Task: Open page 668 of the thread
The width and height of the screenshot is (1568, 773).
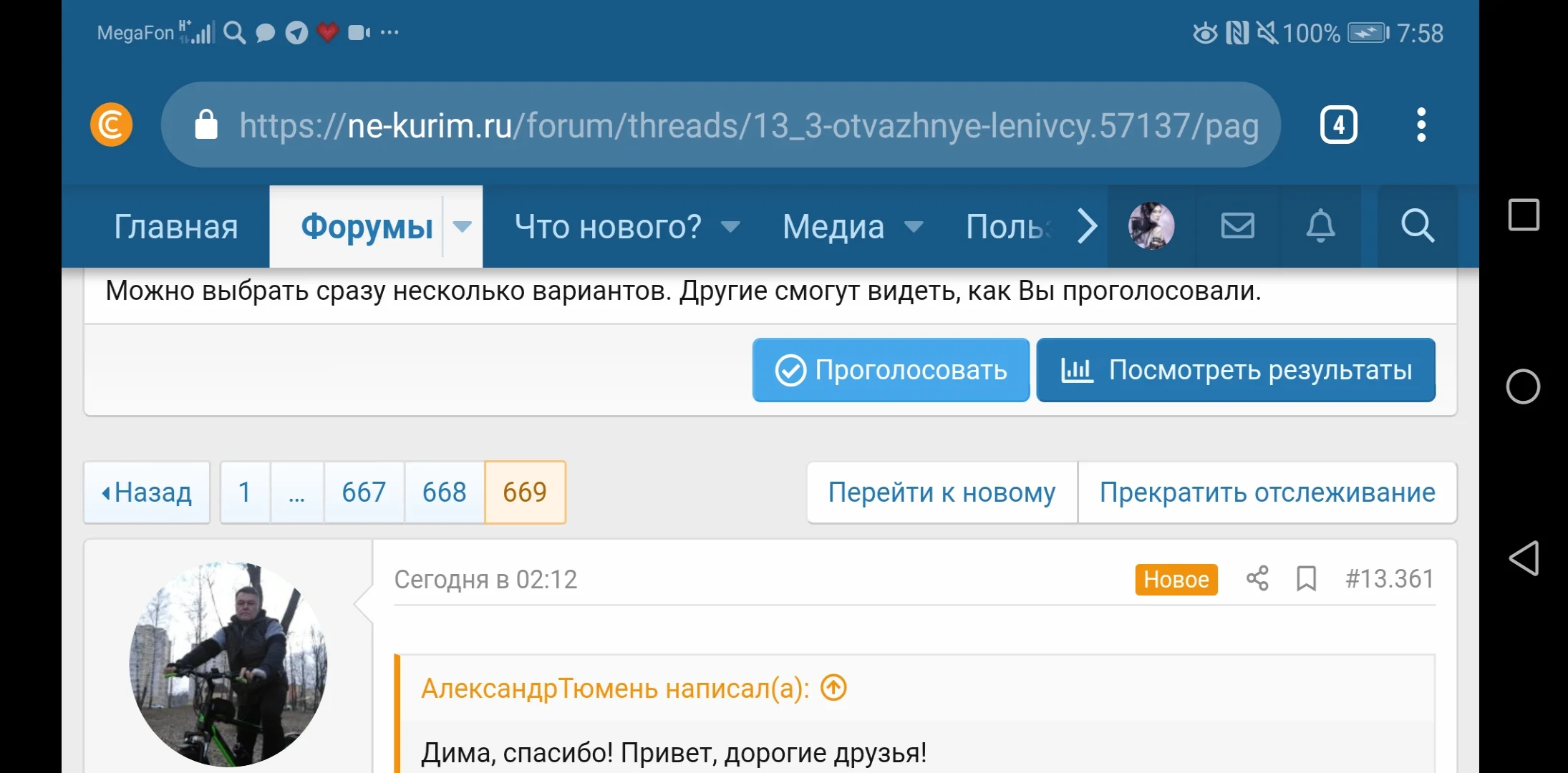Action: [x=445, y=492]
